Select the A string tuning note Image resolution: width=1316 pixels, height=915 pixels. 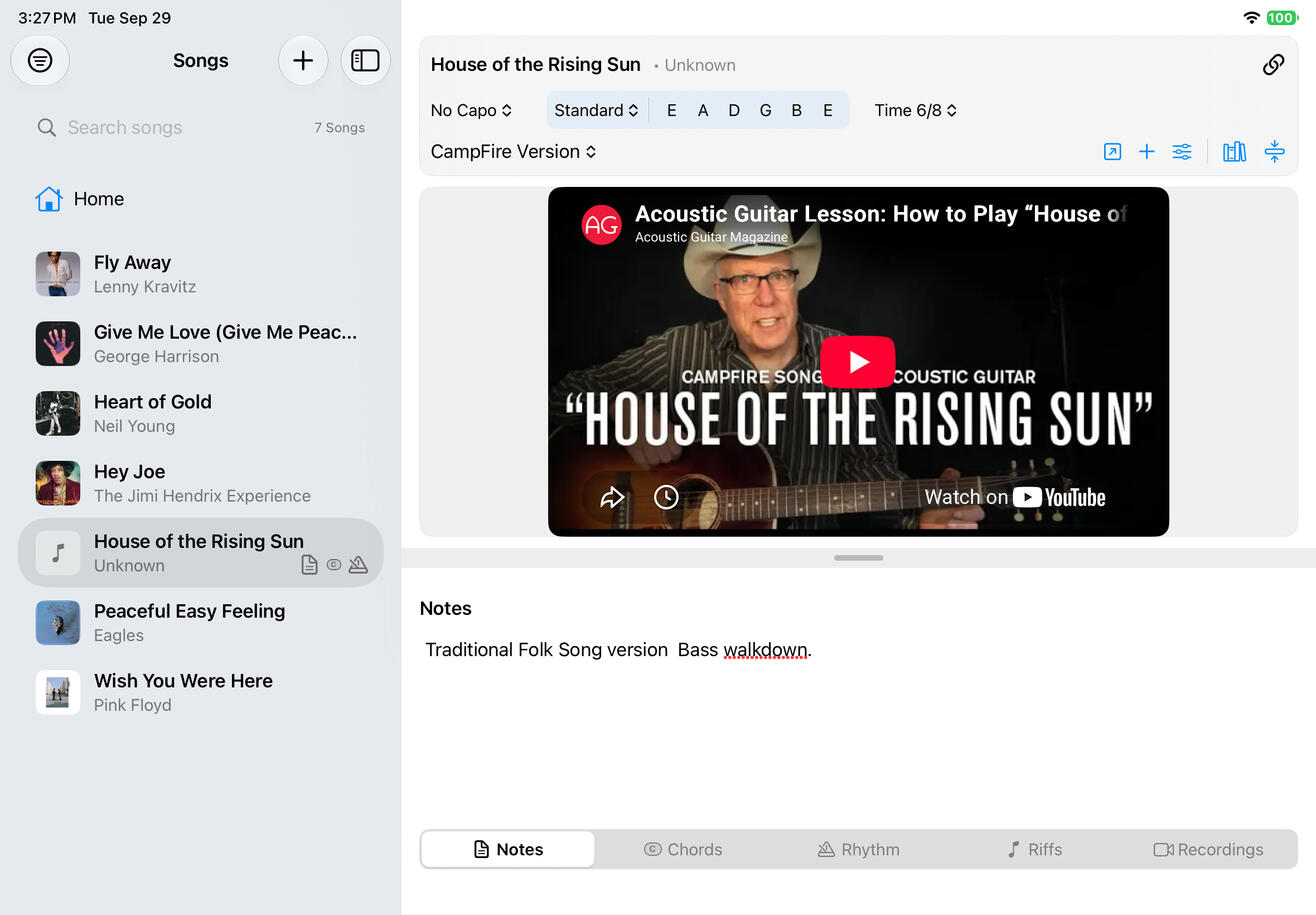click(703, 110)
